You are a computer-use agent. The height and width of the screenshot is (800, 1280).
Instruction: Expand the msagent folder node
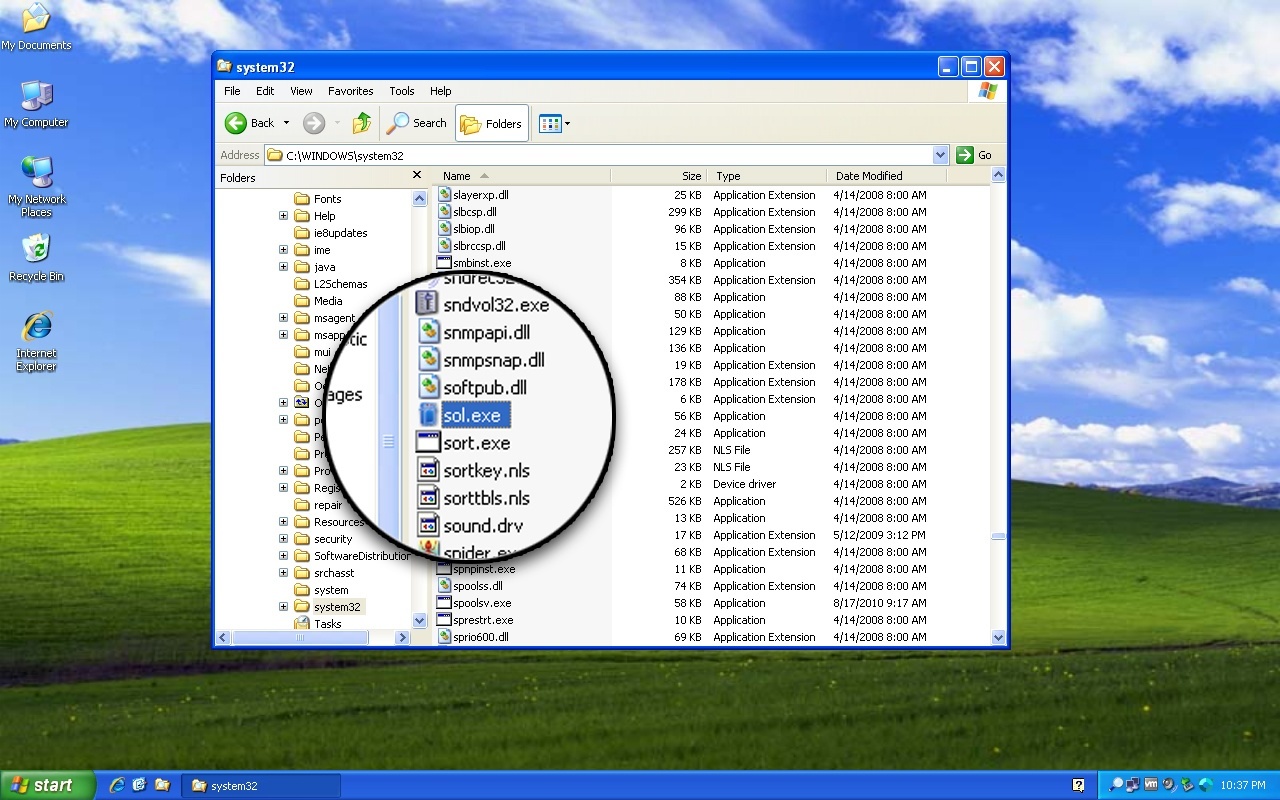pos(283,318)
